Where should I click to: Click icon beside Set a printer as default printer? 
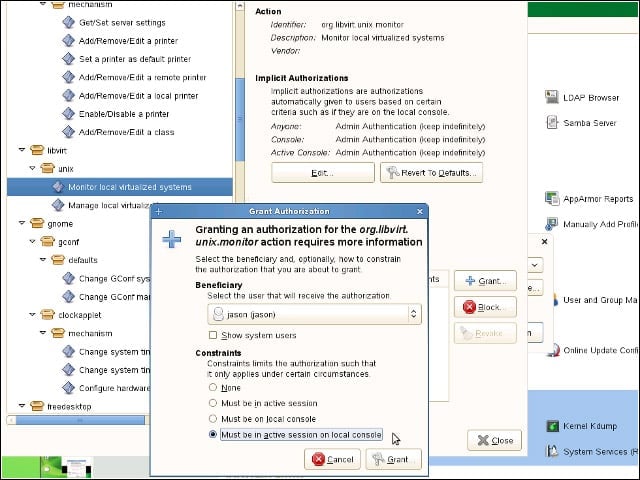[68, 59]
